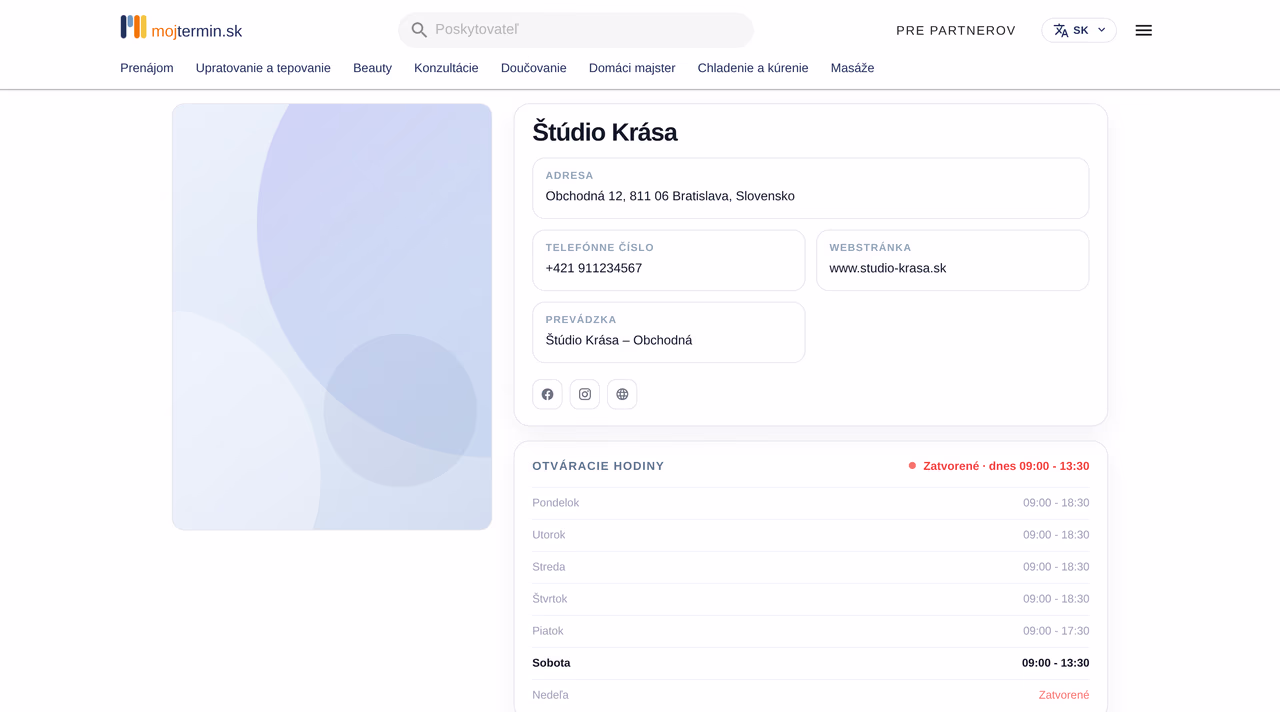Click the translate language icon

1061,31
